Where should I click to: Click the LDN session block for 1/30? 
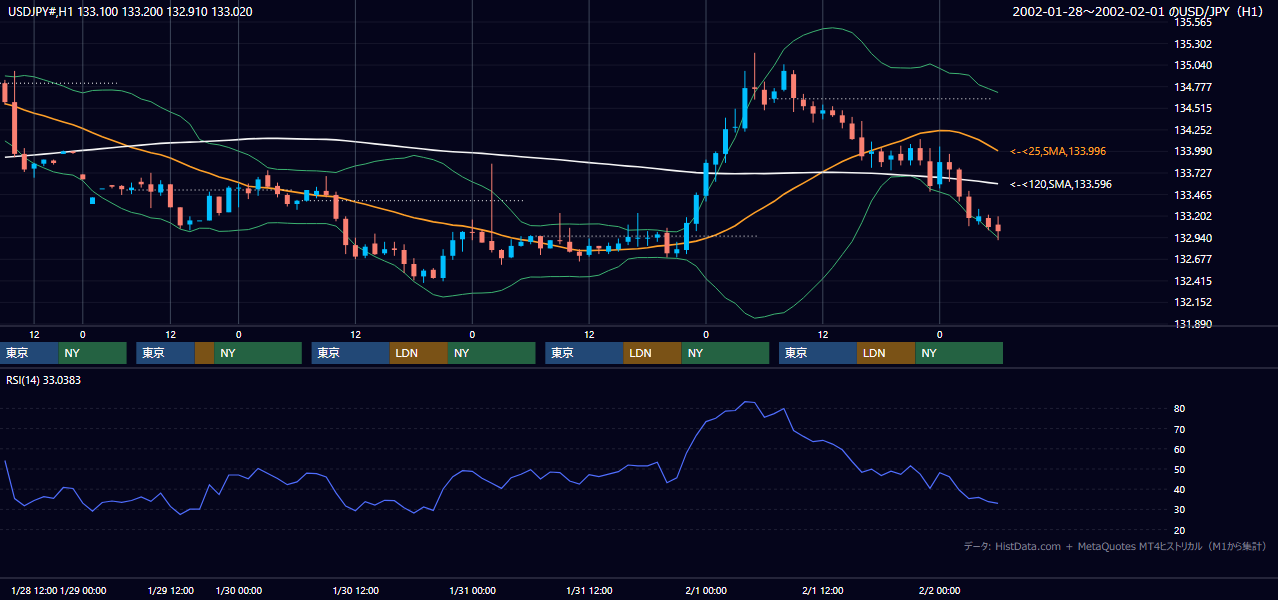point(418,353)
